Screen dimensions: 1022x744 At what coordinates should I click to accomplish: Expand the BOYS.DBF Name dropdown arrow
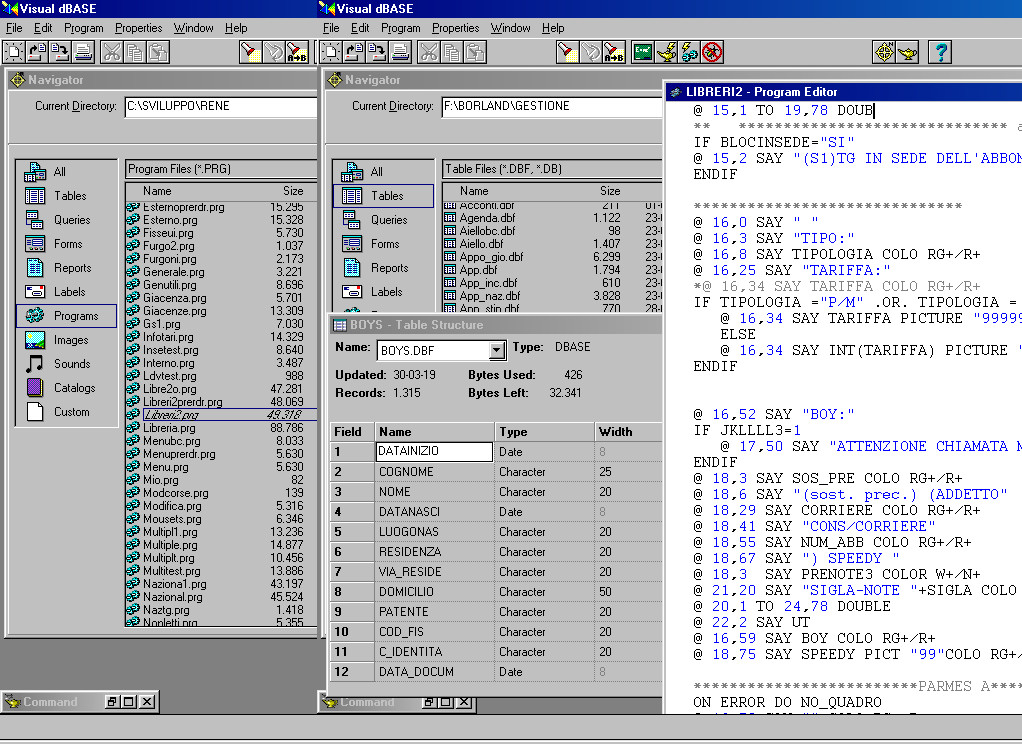[x=497, y=350]
